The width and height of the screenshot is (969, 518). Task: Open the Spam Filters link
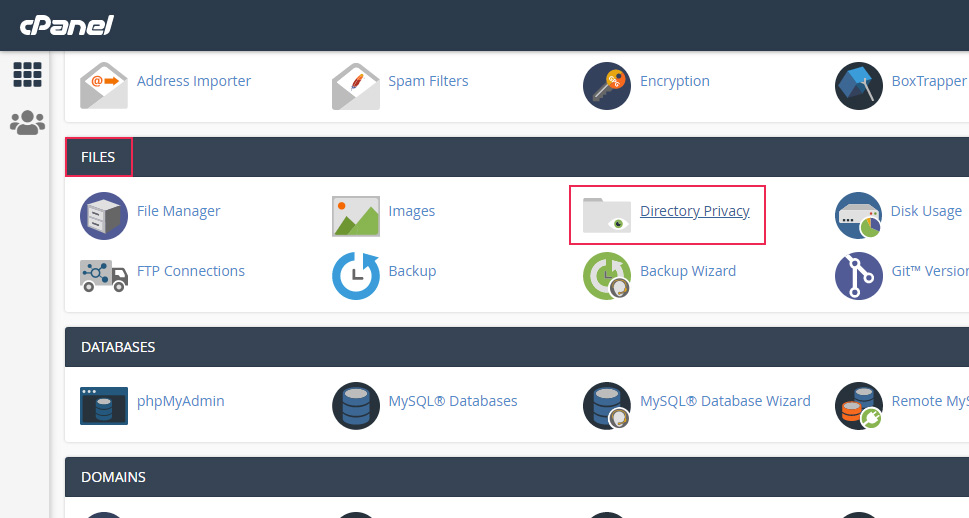428,81
